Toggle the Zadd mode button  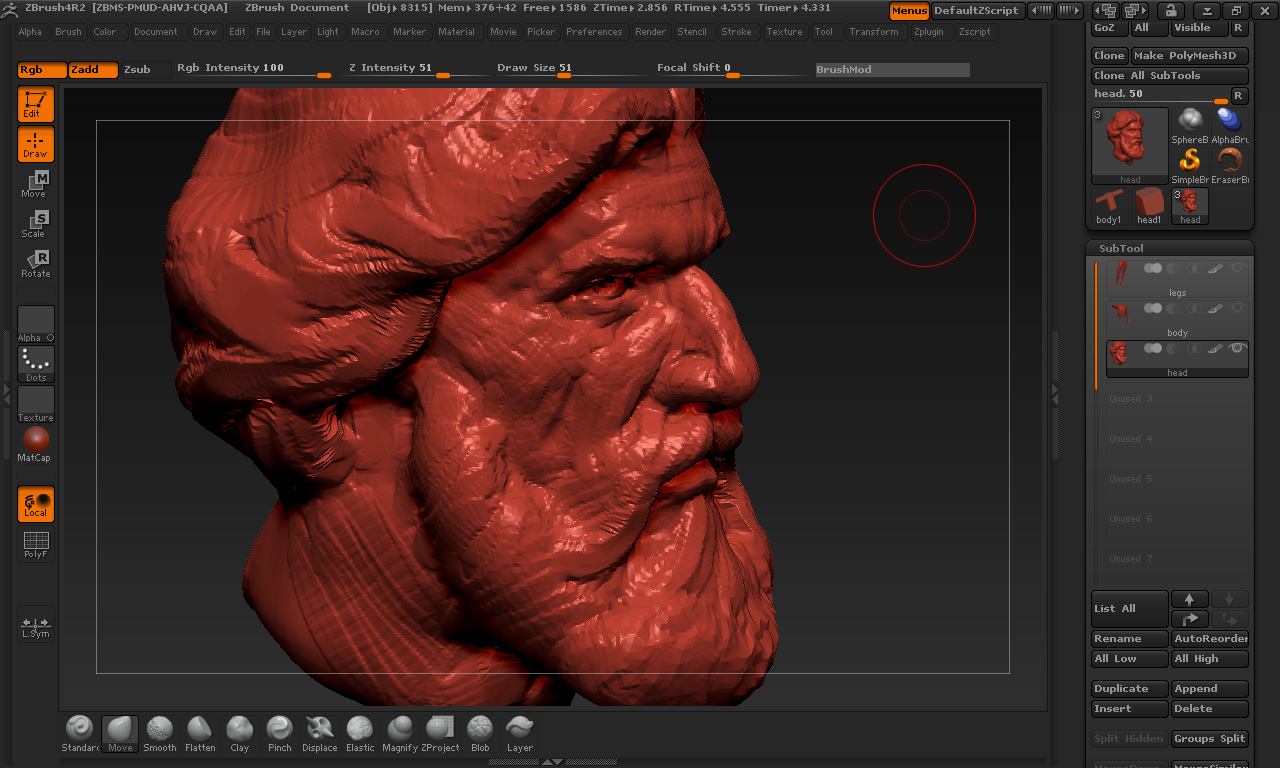(x=94, y=69)
